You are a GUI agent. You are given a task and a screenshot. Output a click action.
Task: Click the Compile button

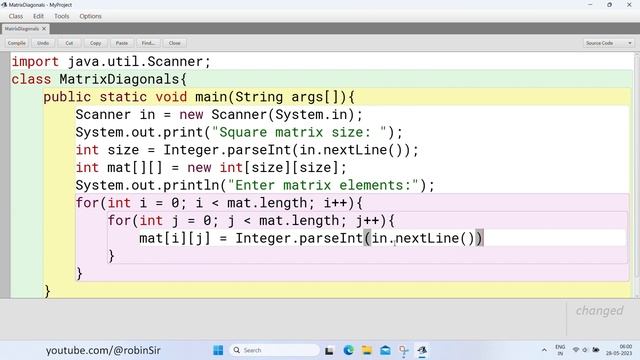click(17, 43)
